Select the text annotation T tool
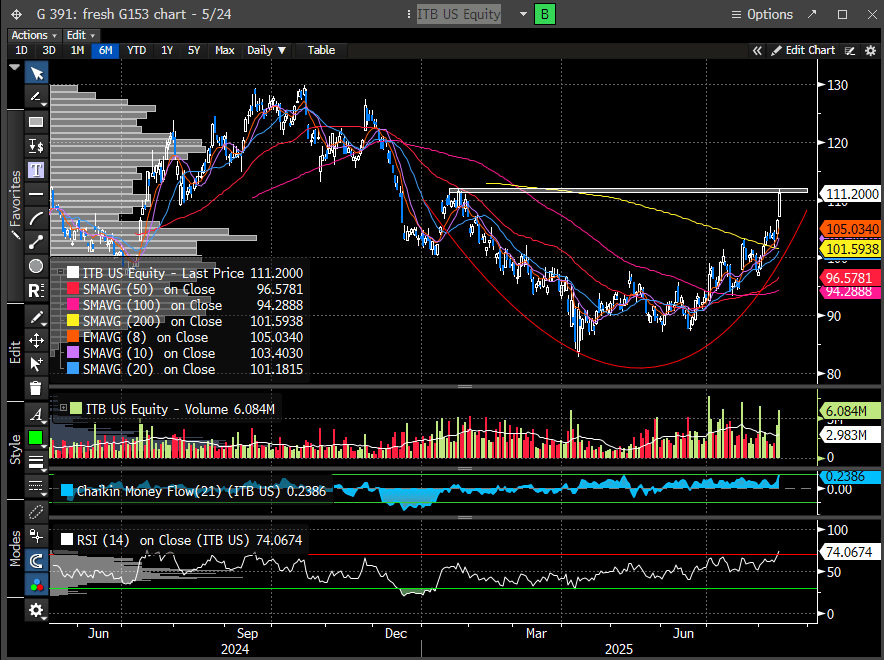Image resolution: width=884 pixels, height=660 pixels. coord(36,169)
